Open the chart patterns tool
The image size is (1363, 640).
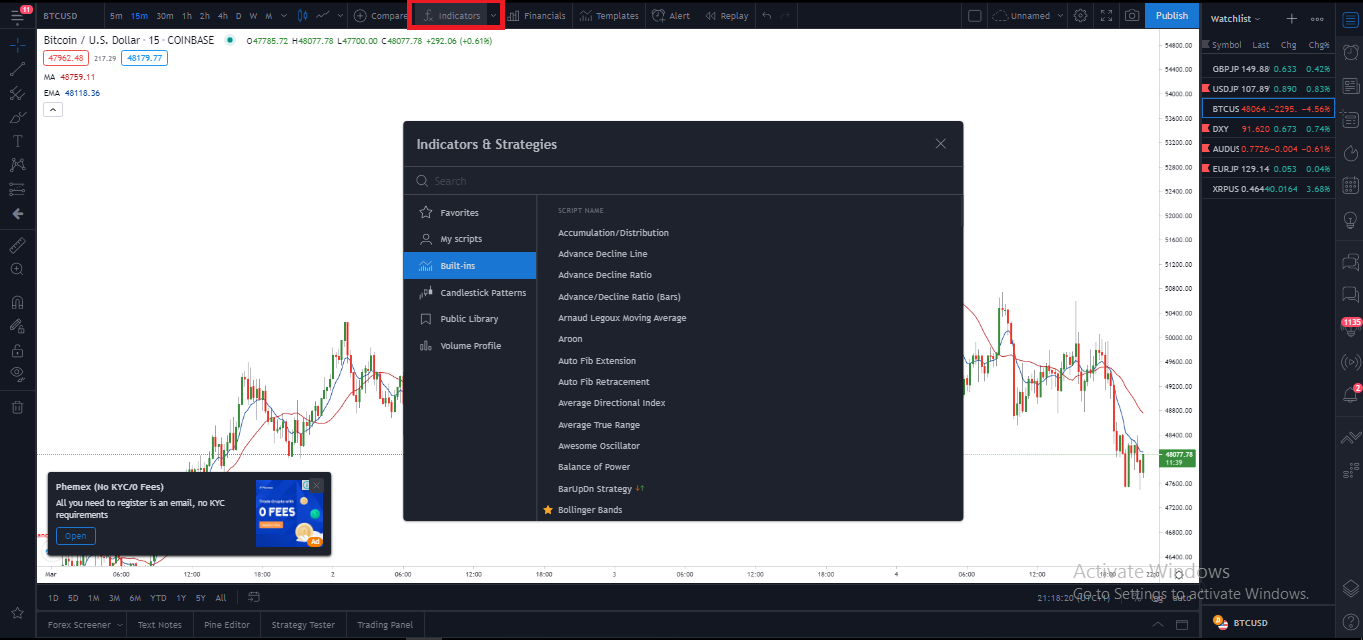point(17,165)
